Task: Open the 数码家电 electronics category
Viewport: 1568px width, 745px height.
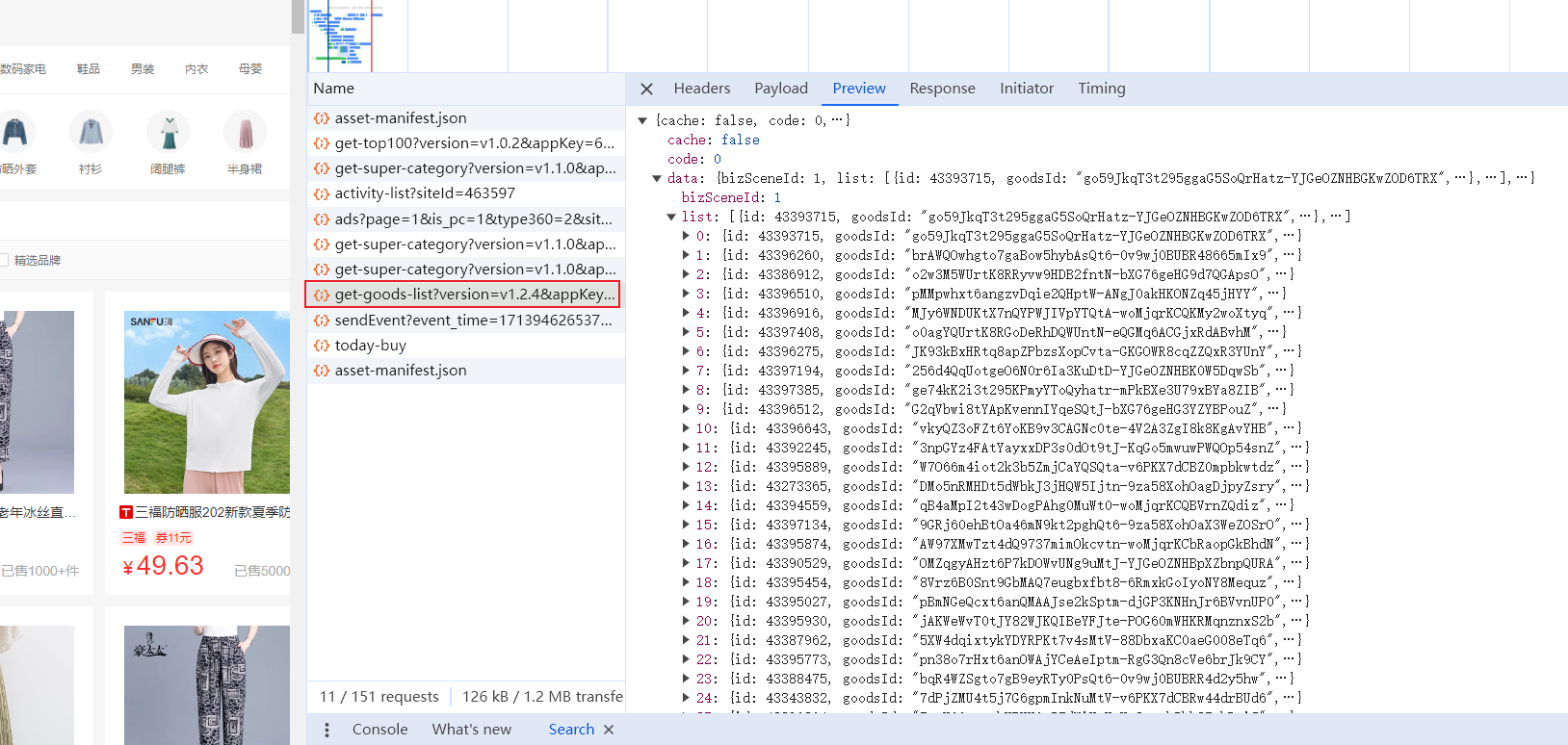Action: coord(23,69)
